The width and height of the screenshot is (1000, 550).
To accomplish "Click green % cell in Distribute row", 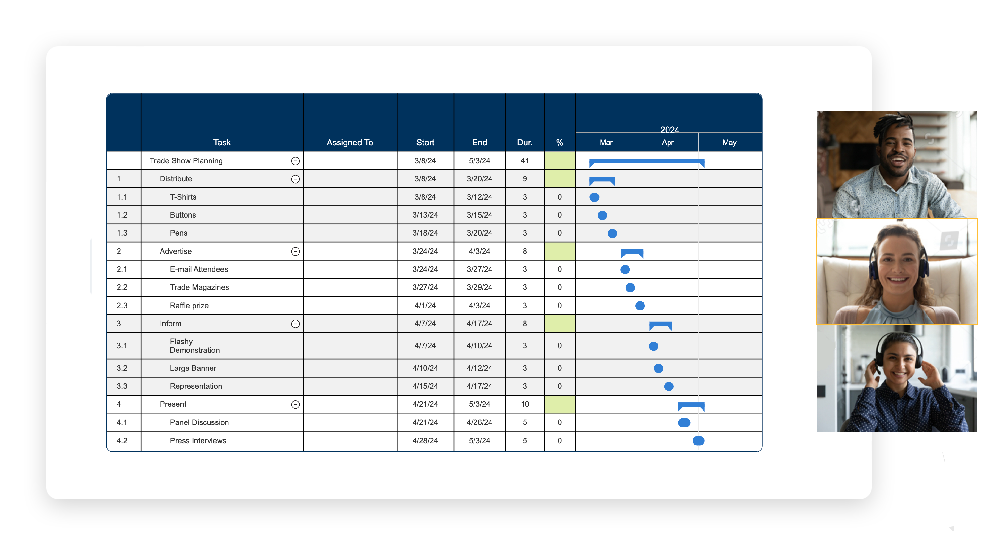I will (560, 179).
